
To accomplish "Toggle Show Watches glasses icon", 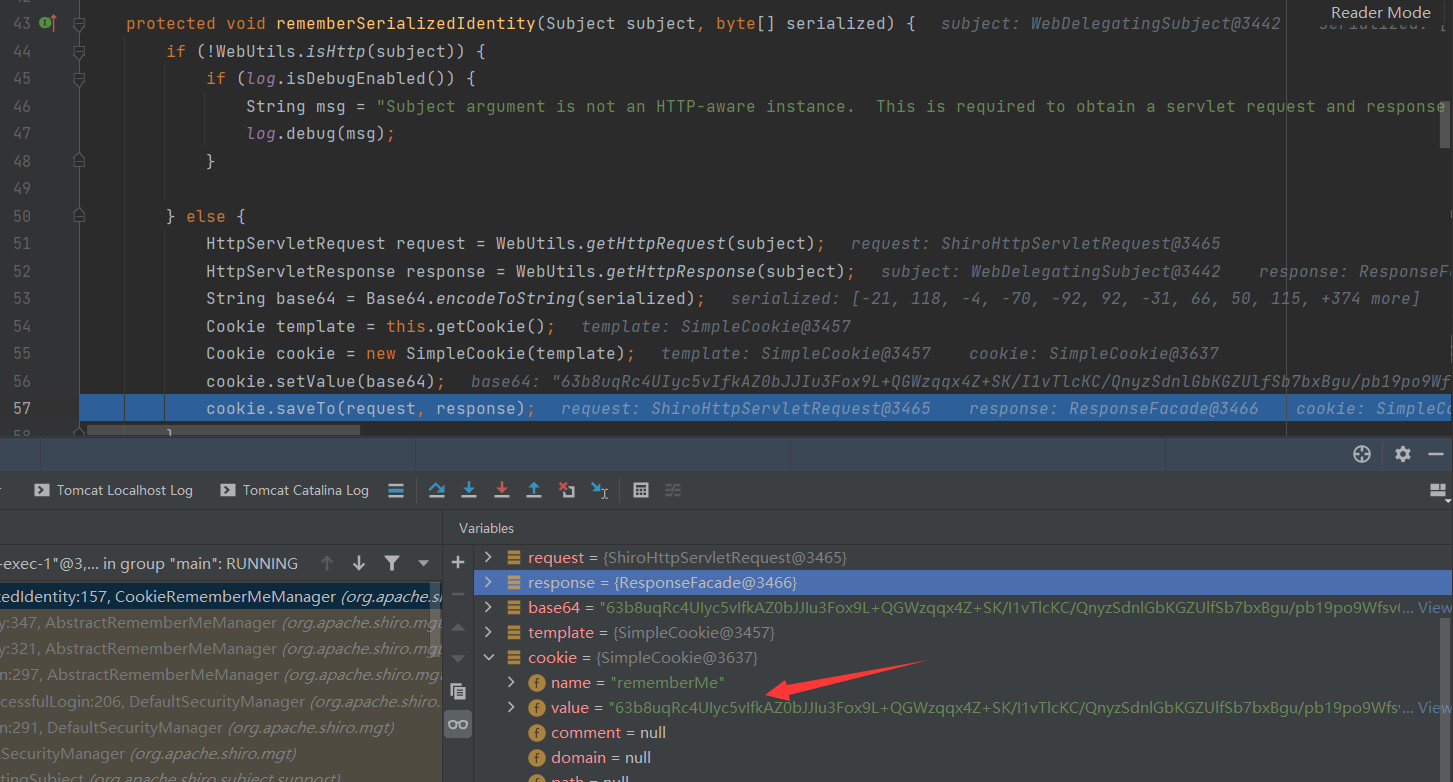I will coord(458,724).
